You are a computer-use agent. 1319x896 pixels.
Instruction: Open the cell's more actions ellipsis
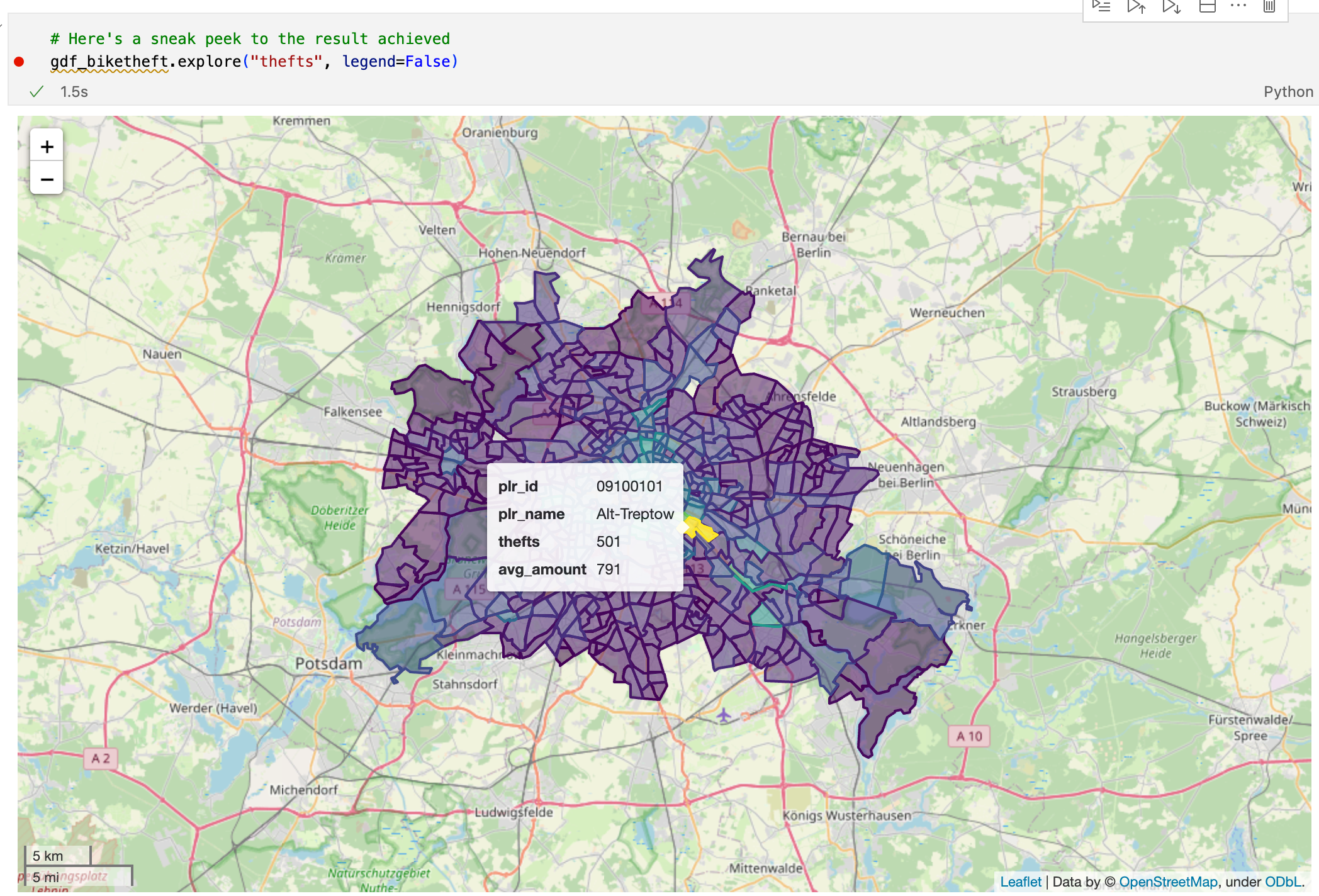click(x=1238, y=5)
